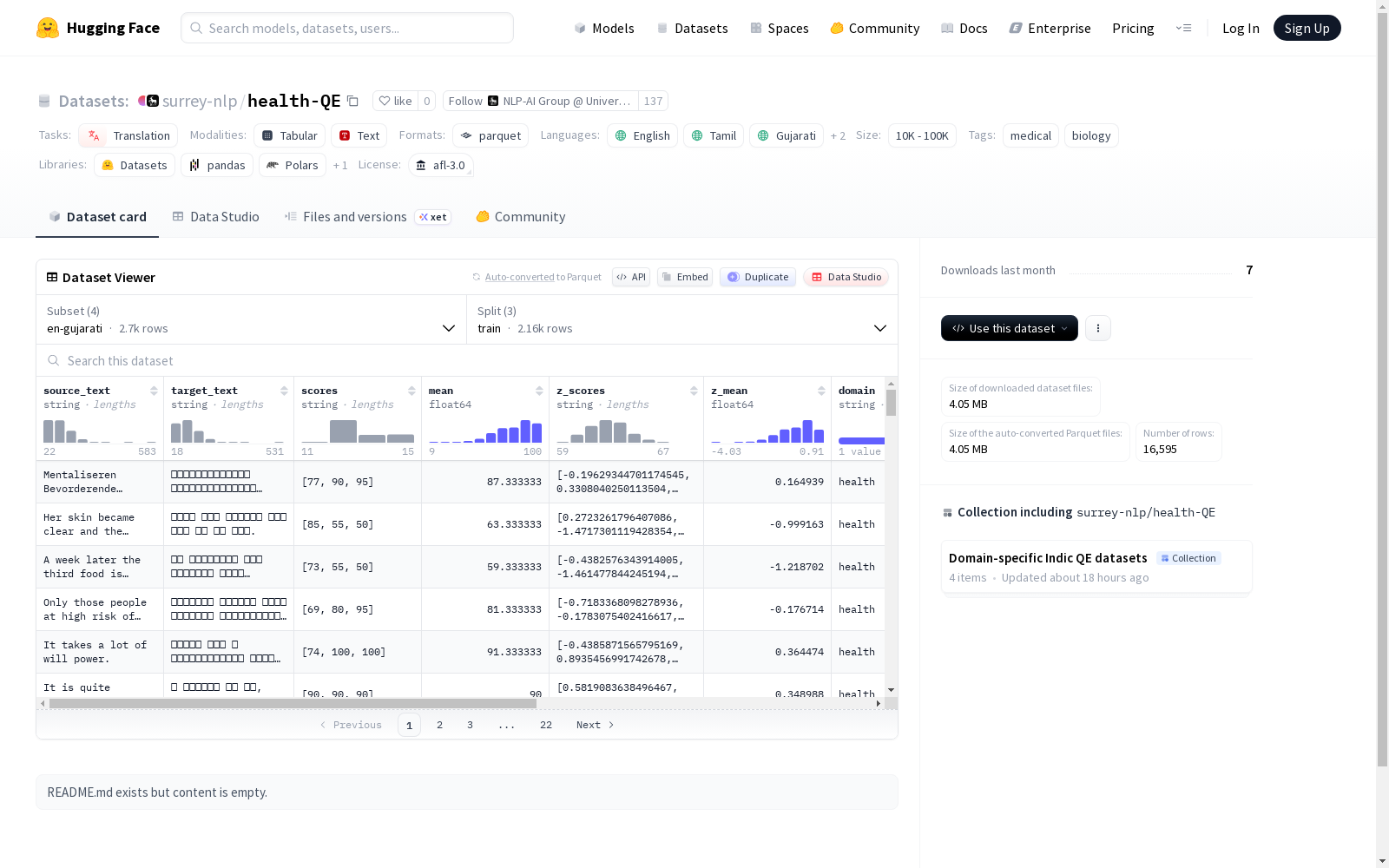The height and width of the screenshot is (868, 1389).
Task: Sort by the scores column arrows
Action: click(x=411, y=391)
